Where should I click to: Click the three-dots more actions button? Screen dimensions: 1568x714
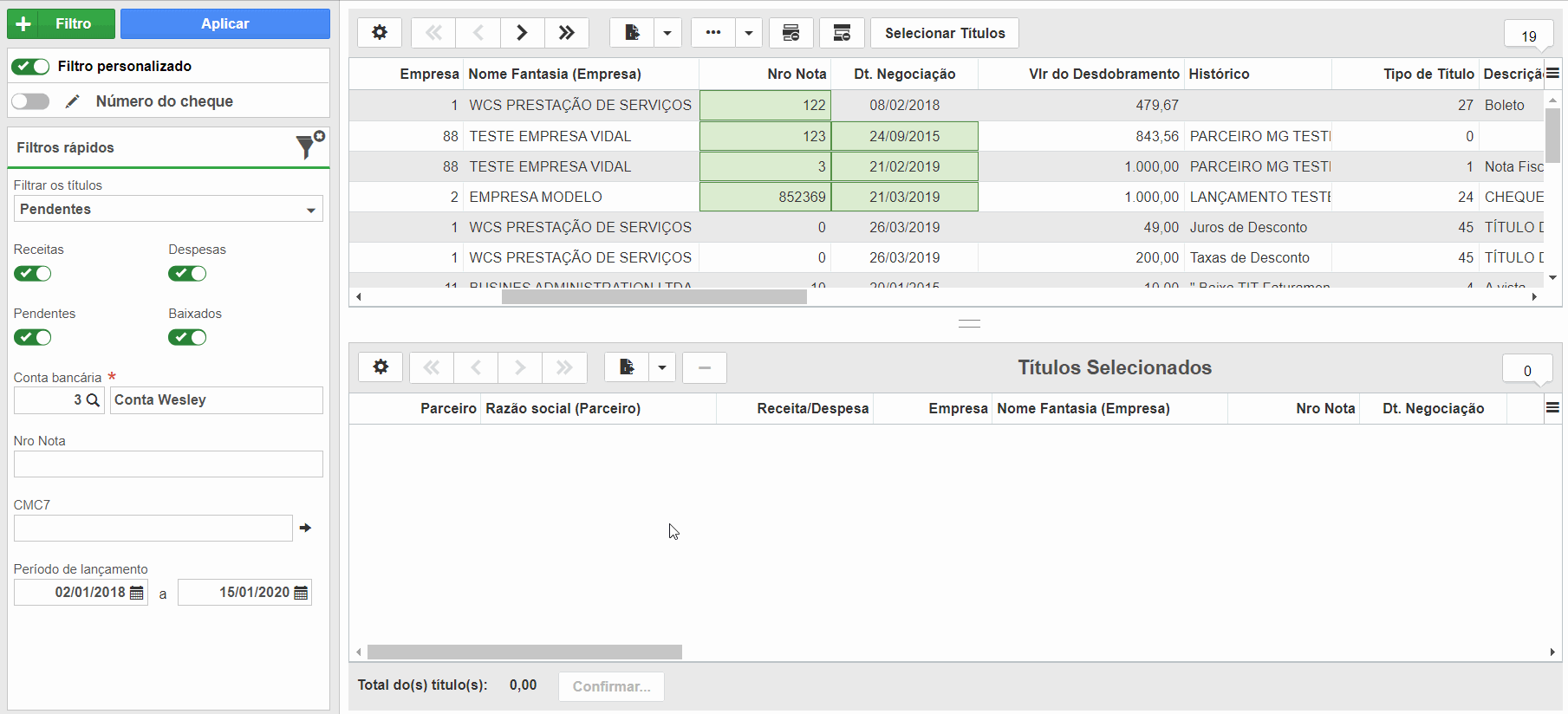coord(713,33)
